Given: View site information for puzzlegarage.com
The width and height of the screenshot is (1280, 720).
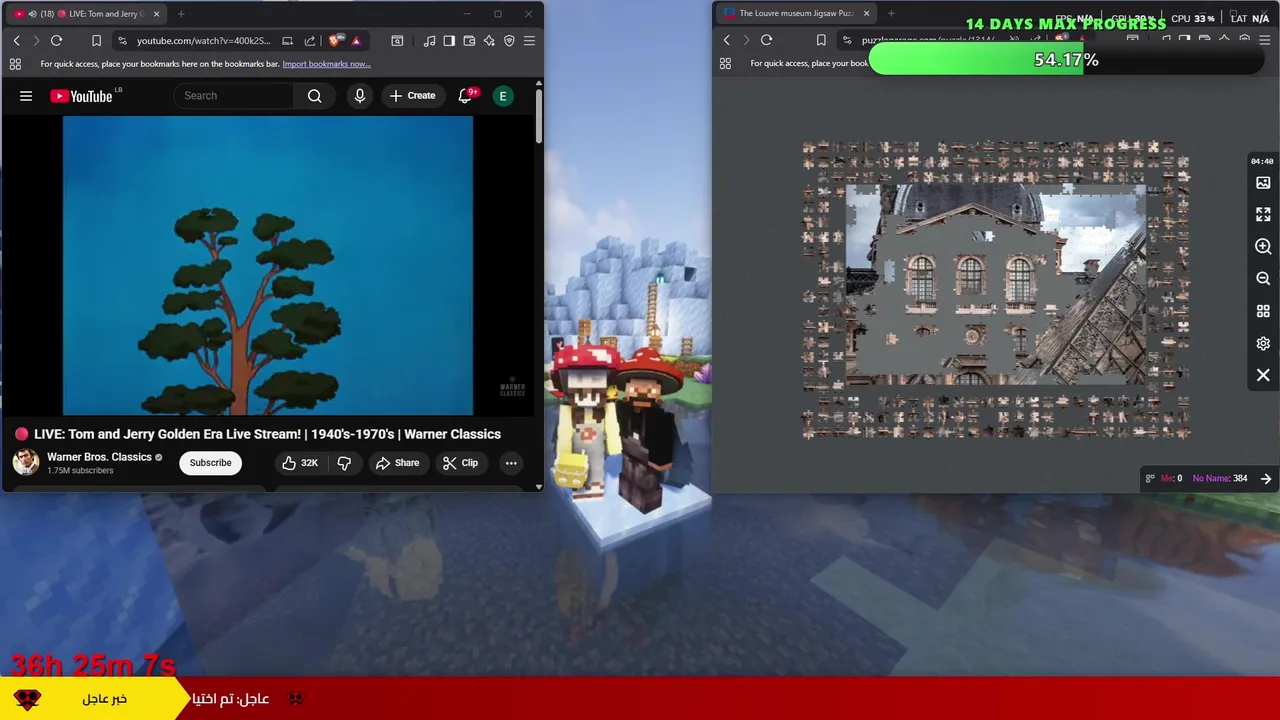Looking at the screenshot, I should tap(847, 40).
